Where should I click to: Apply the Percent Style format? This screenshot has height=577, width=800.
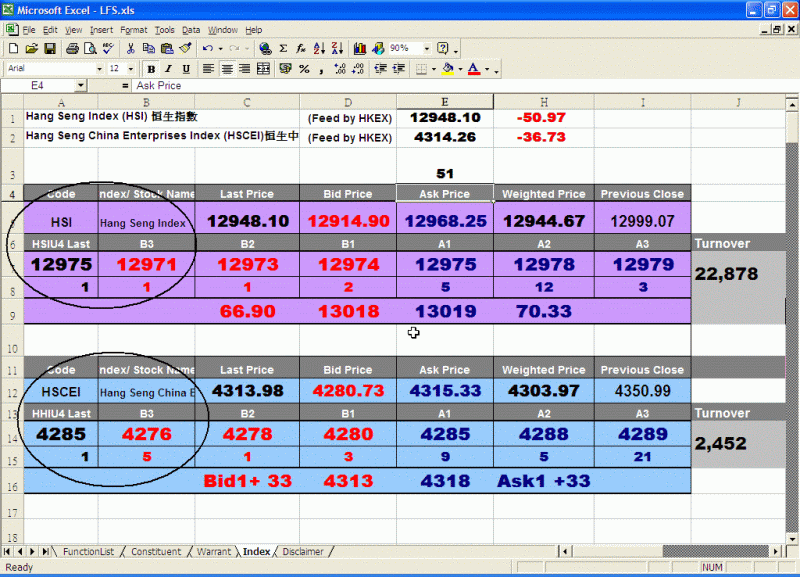(304, 69)
